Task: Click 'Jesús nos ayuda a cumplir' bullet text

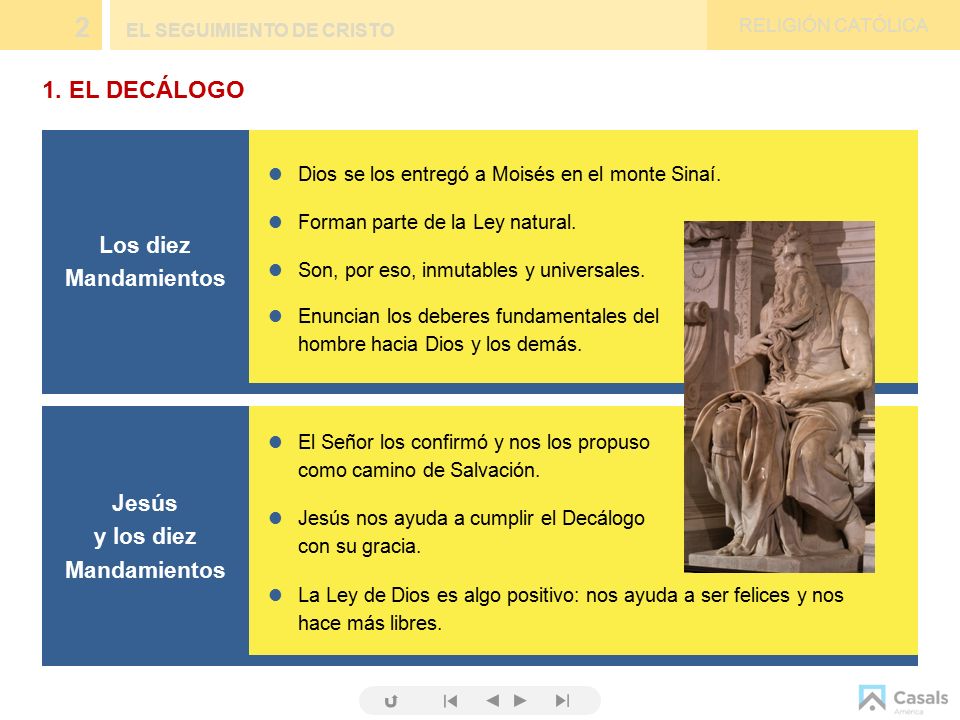Action: (471, 532)
